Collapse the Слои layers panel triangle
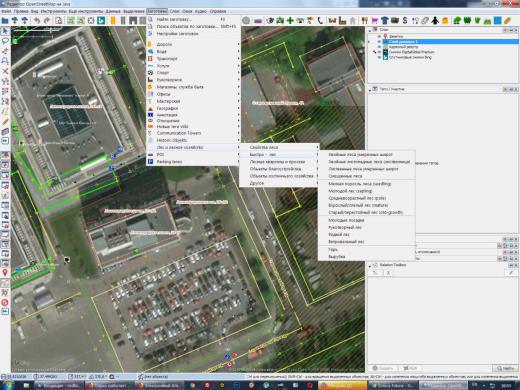 (370, 30)
